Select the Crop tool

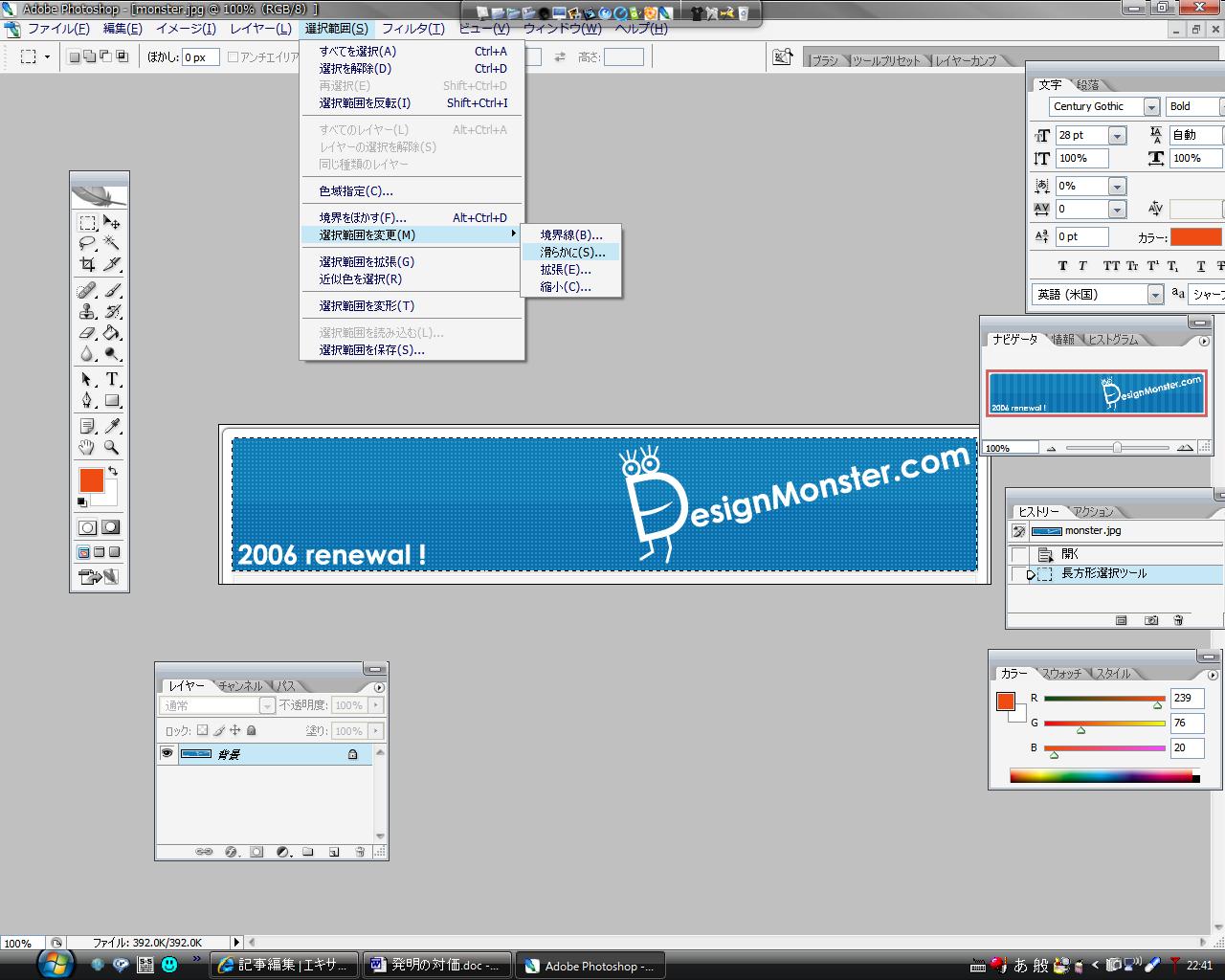point(87,264)
